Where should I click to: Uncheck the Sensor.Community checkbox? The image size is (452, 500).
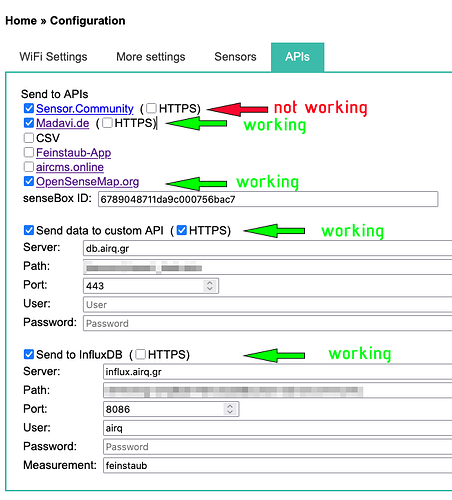tap(29, 108)
